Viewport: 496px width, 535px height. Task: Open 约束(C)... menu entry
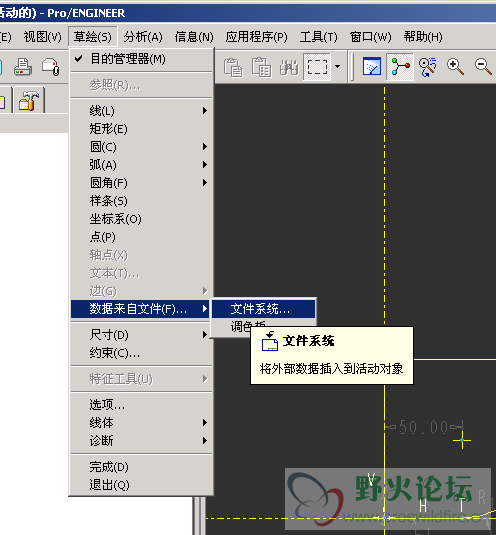[142, 353]
